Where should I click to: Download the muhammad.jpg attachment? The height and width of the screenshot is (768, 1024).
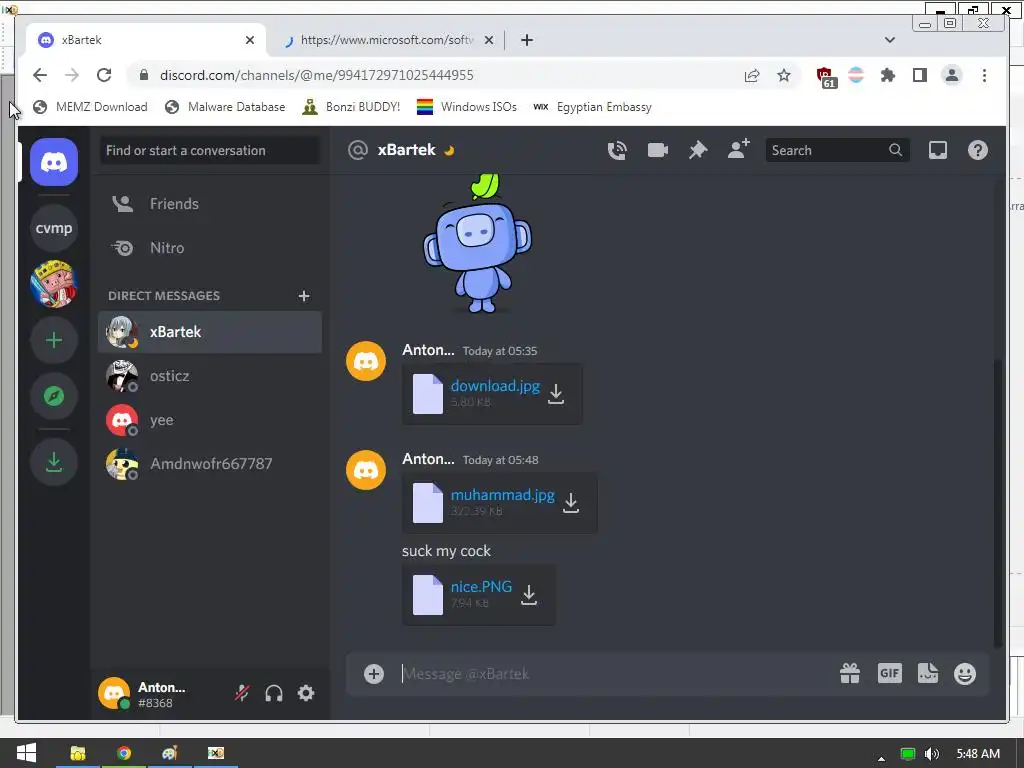click(571, 502)
